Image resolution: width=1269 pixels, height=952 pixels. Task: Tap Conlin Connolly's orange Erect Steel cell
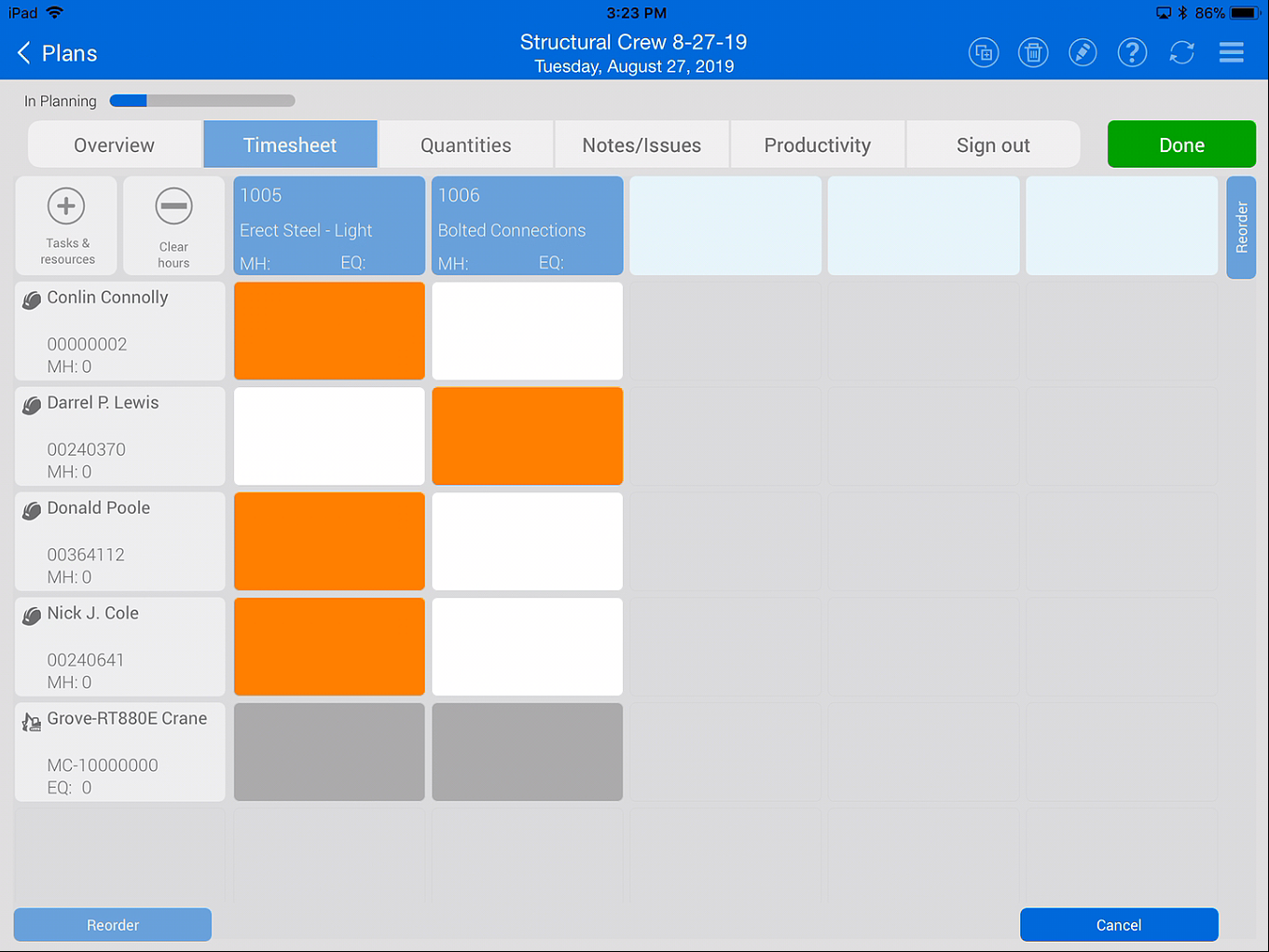(x=329, y=331)
